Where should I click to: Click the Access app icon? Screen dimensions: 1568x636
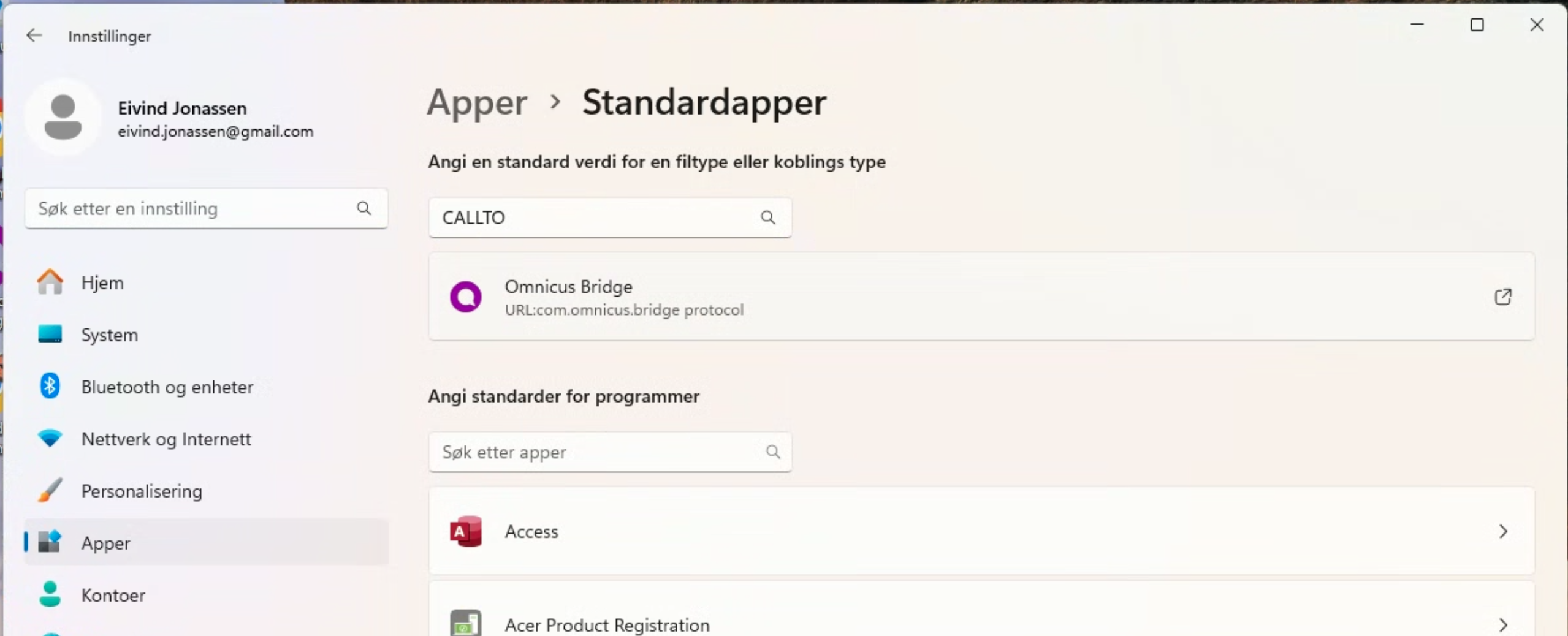[466, 531]
